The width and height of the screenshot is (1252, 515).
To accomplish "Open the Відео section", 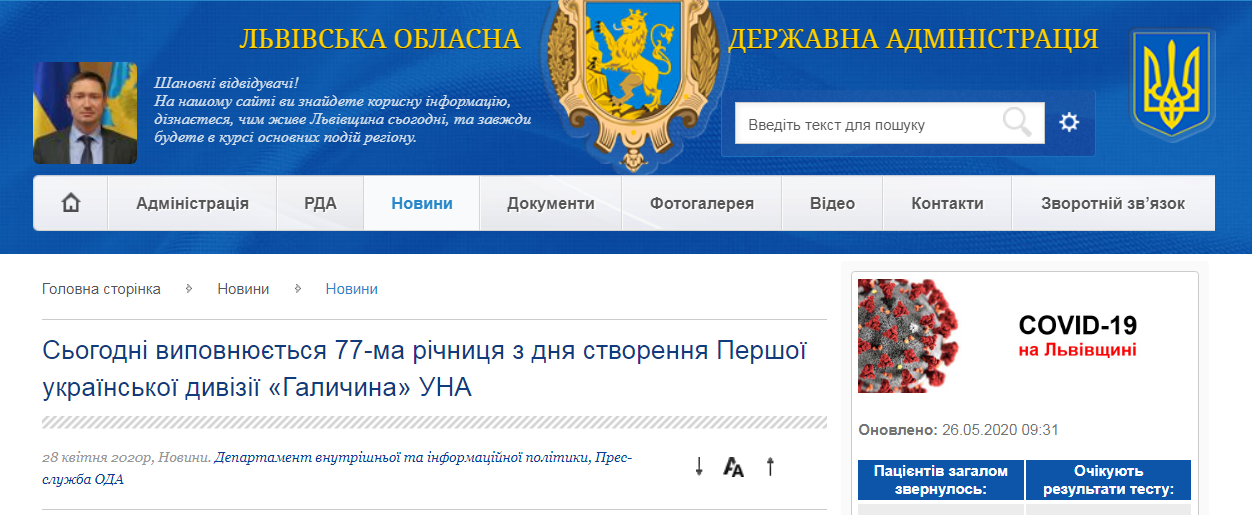I will (832, 203).
